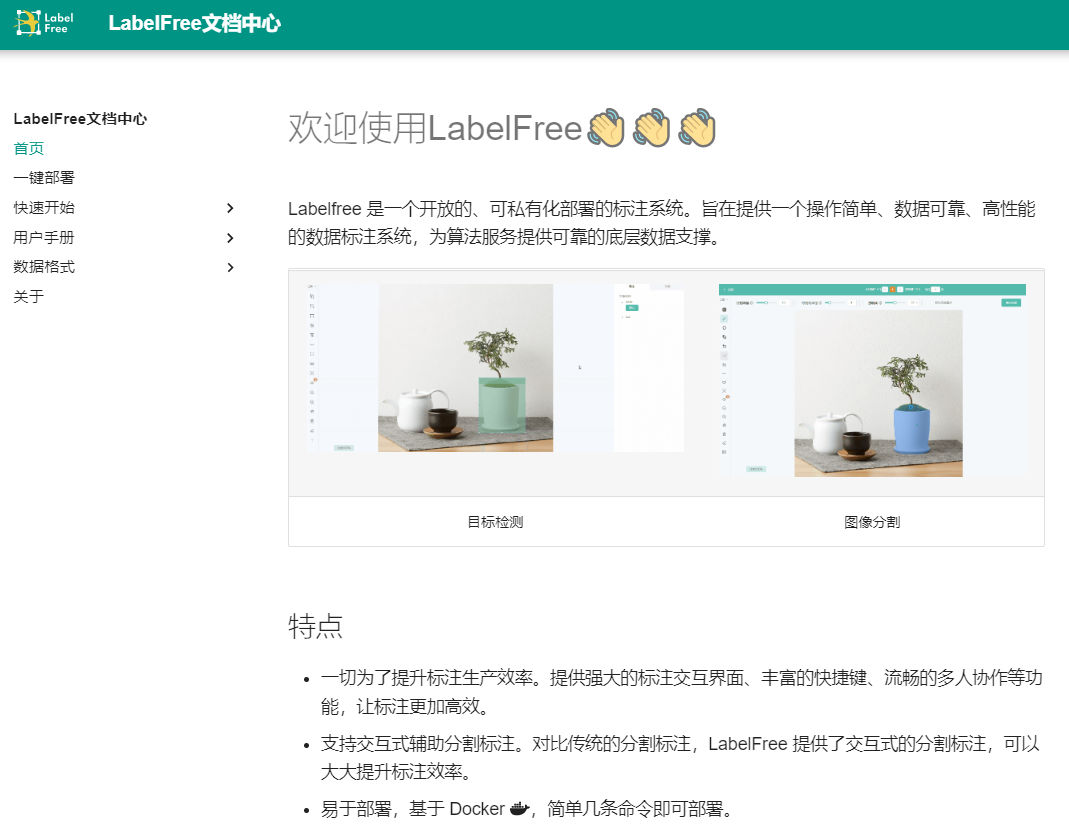Click the bullet starting 易于部署
The image size is (1069, 824).
pyautogui.click(x=527, y=809)
